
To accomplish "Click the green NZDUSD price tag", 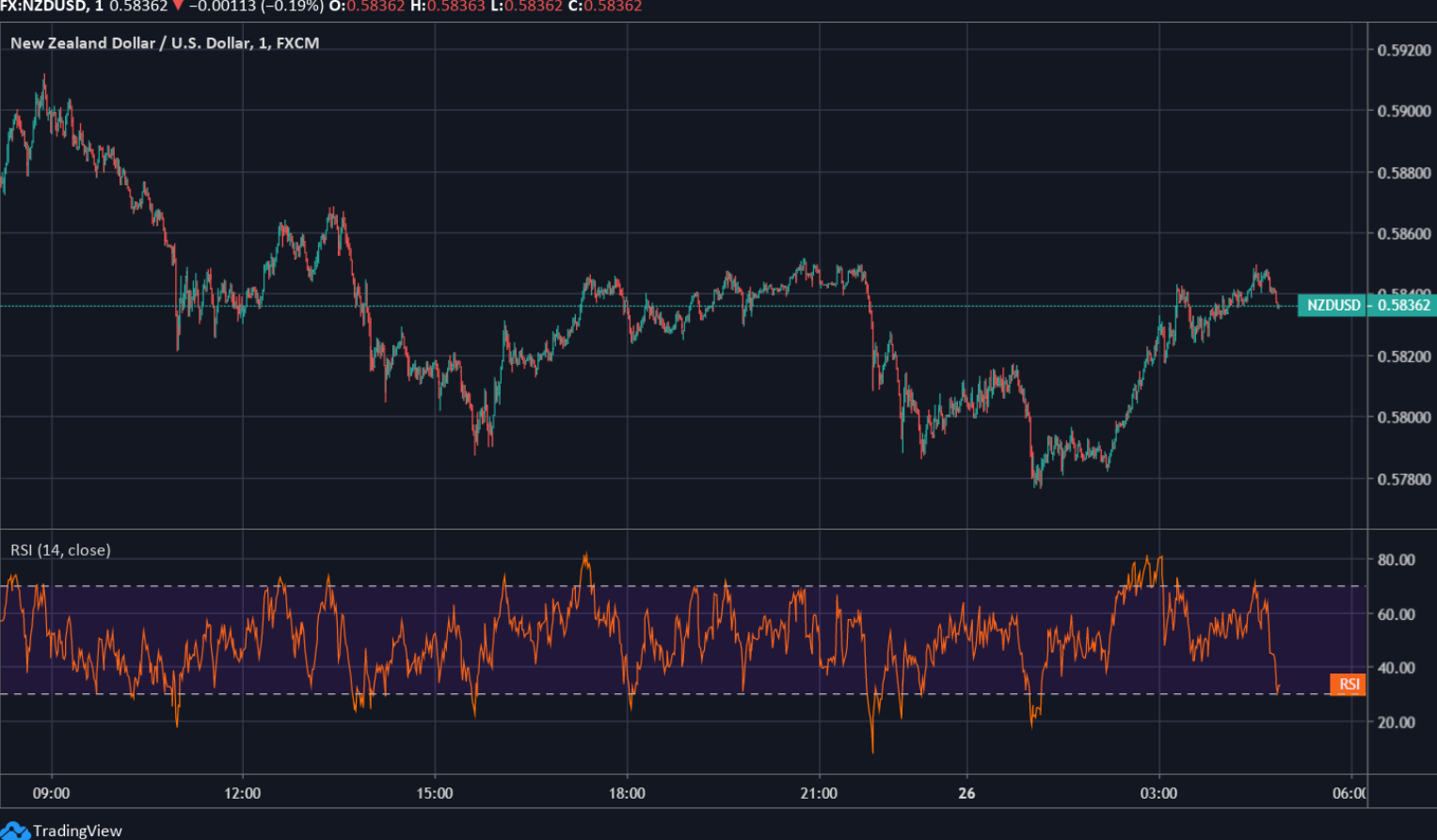I will point(1366,305).
